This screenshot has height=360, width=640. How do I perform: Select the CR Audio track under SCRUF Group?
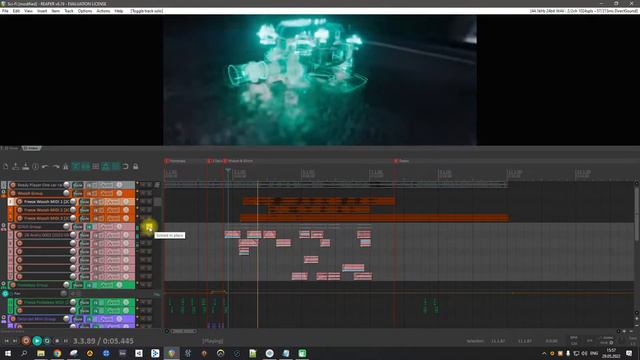[x=46, y=235]
